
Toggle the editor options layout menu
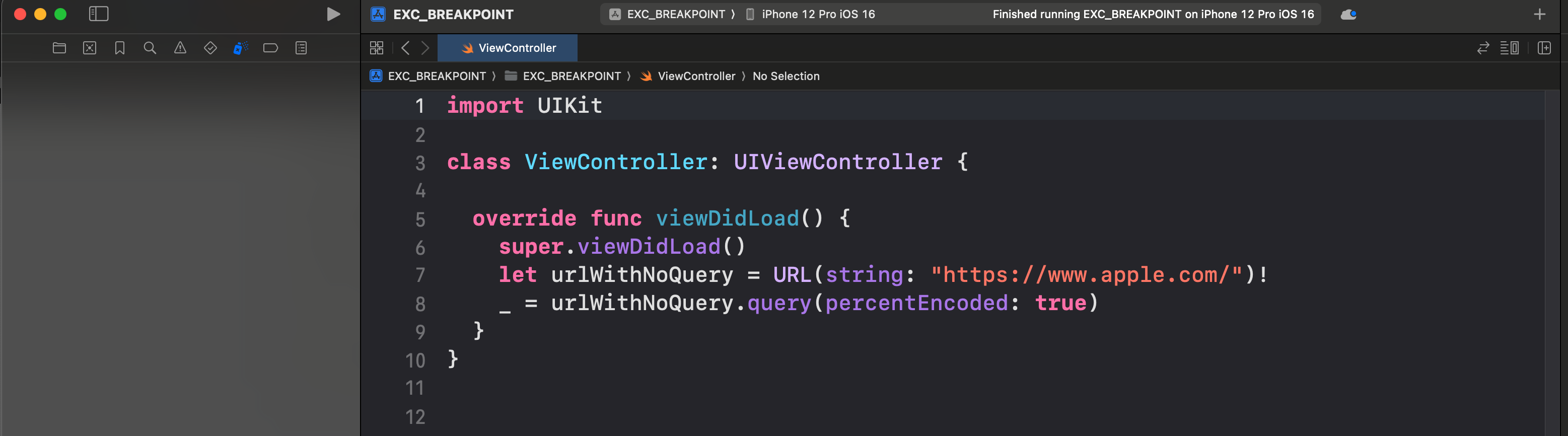[1509, 48]
